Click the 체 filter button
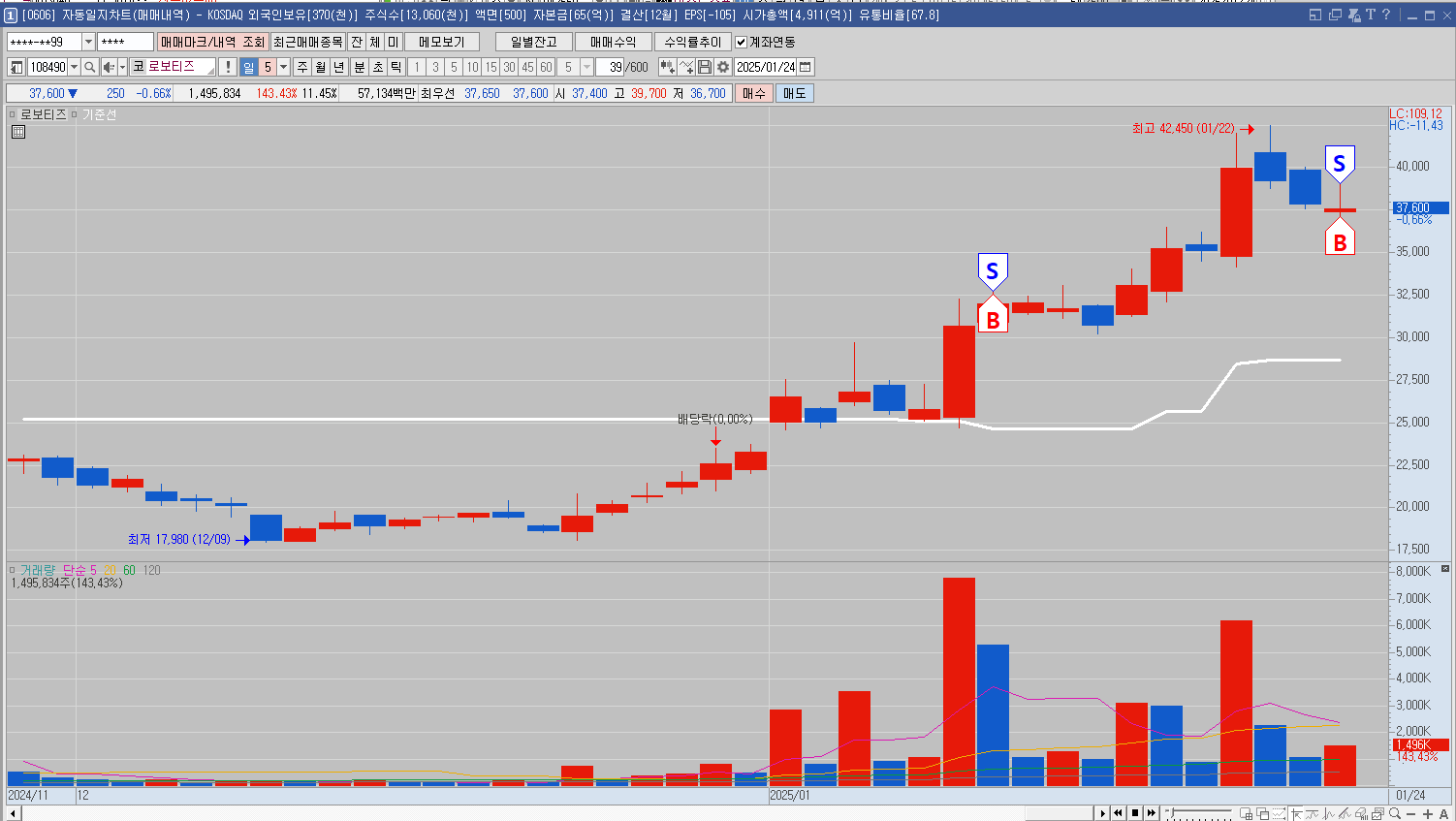This screenshot has height=821, width=1456. click(x=375, y=42)
